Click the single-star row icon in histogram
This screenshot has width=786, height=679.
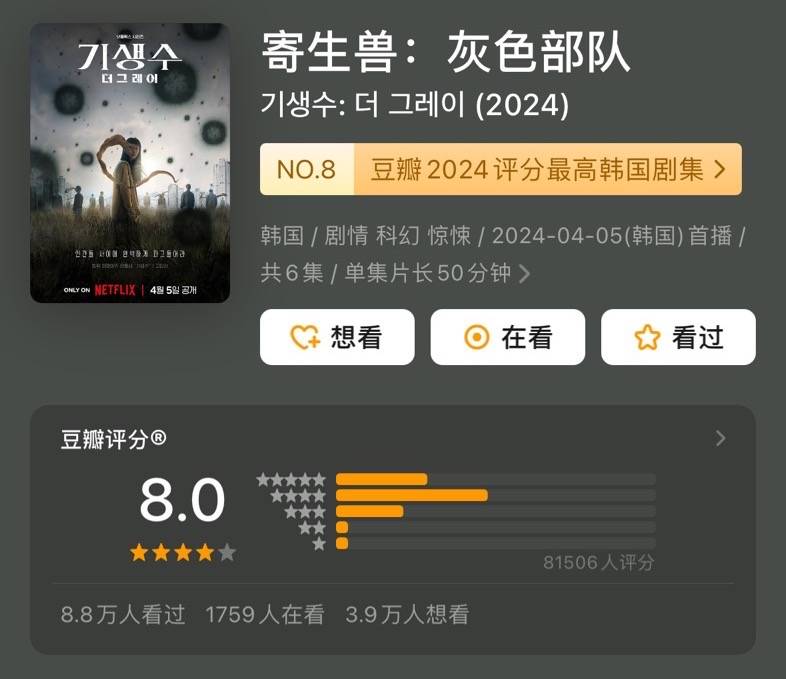(319, 544)
